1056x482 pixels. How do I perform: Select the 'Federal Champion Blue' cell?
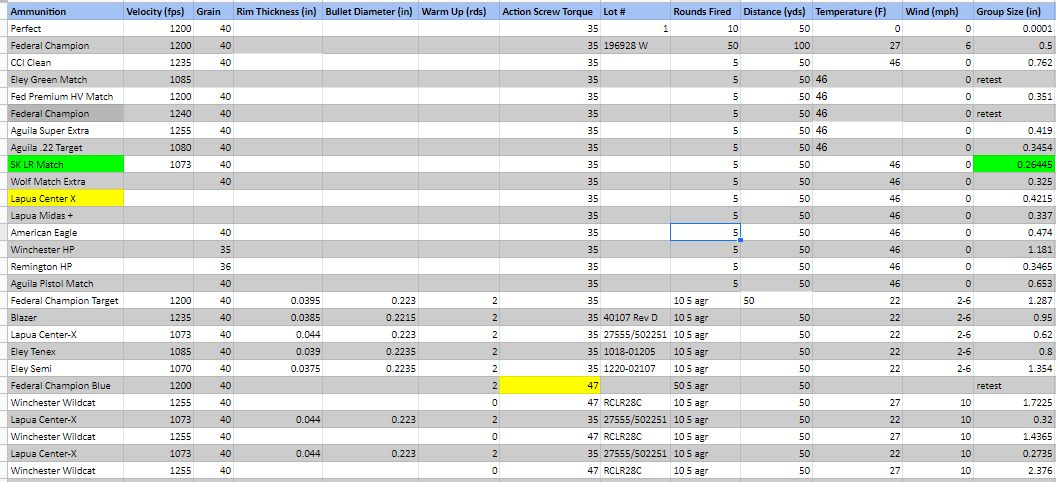[x=67, y=386]
